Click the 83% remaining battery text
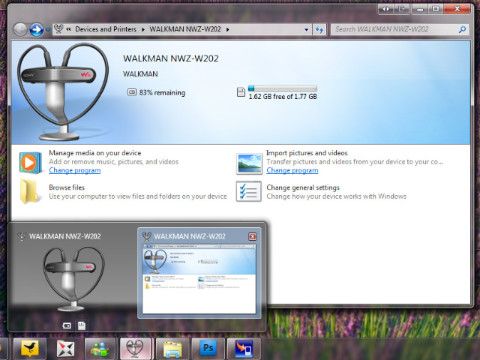Image resolution: width=480 pixels, height=360 pixels. (x=162, y=93)
